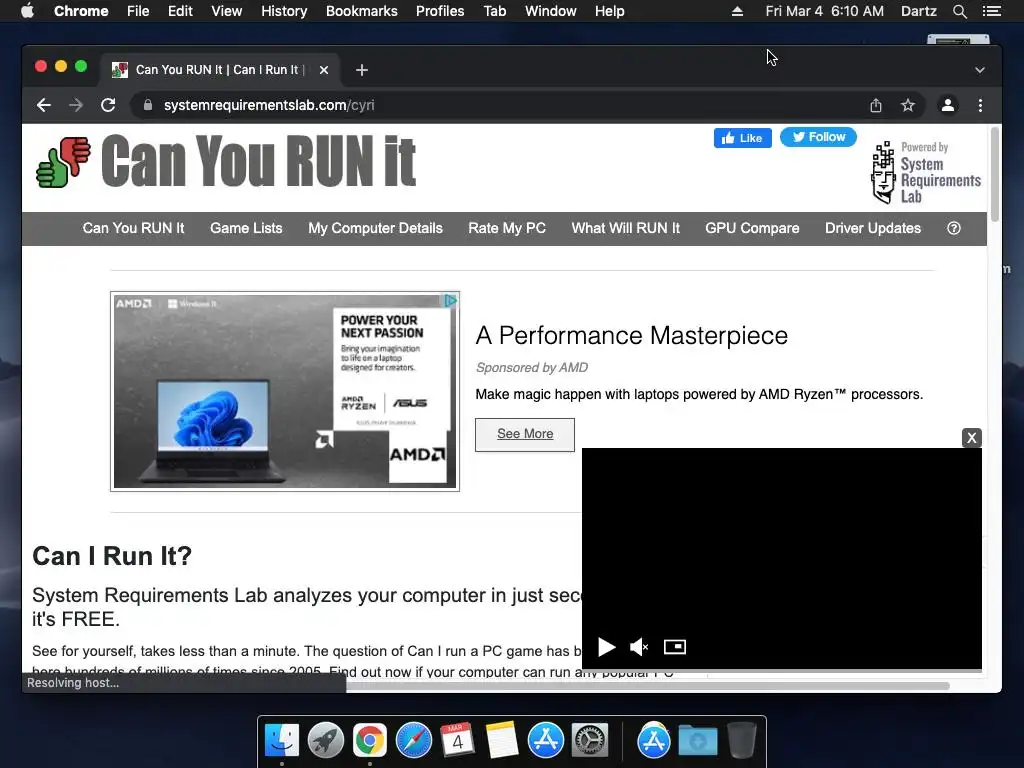The width and height of the screenshot is (1024, 768).
Task: Open GPU Compare nav item
Action: click(752, 228)
